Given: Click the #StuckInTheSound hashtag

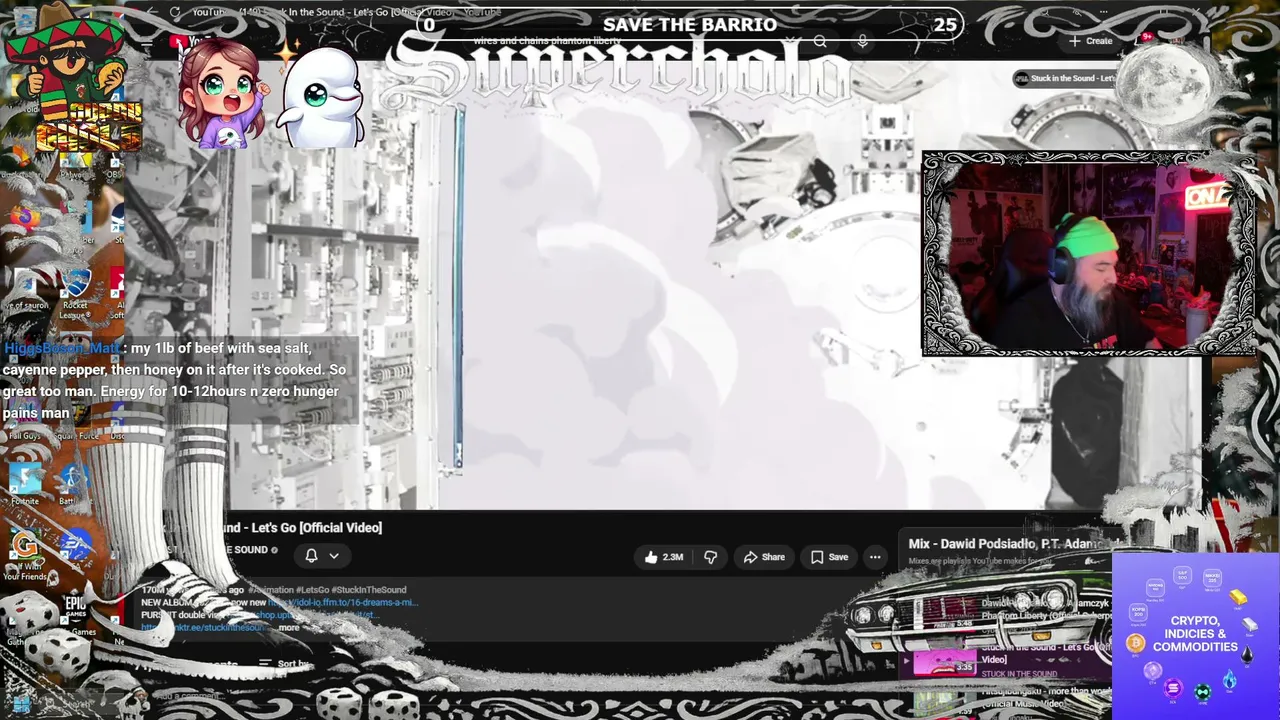Looking at the screenshot, I should 369,590.
